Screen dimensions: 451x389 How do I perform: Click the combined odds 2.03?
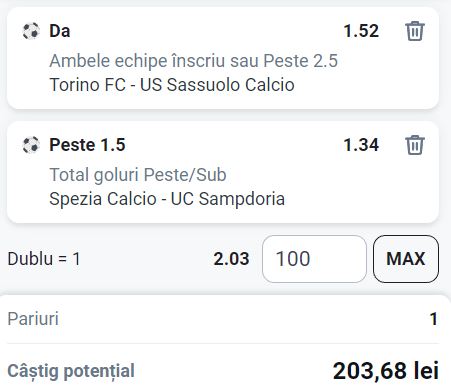coord(231,259)
